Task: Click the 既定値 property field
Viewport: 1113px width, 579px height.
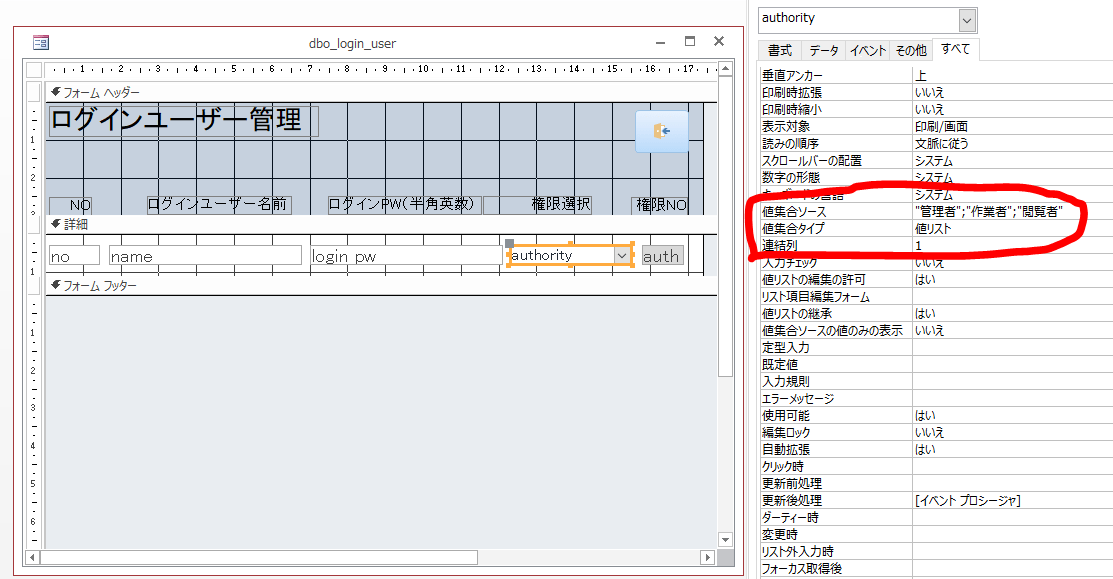Action: [1012, 365]
